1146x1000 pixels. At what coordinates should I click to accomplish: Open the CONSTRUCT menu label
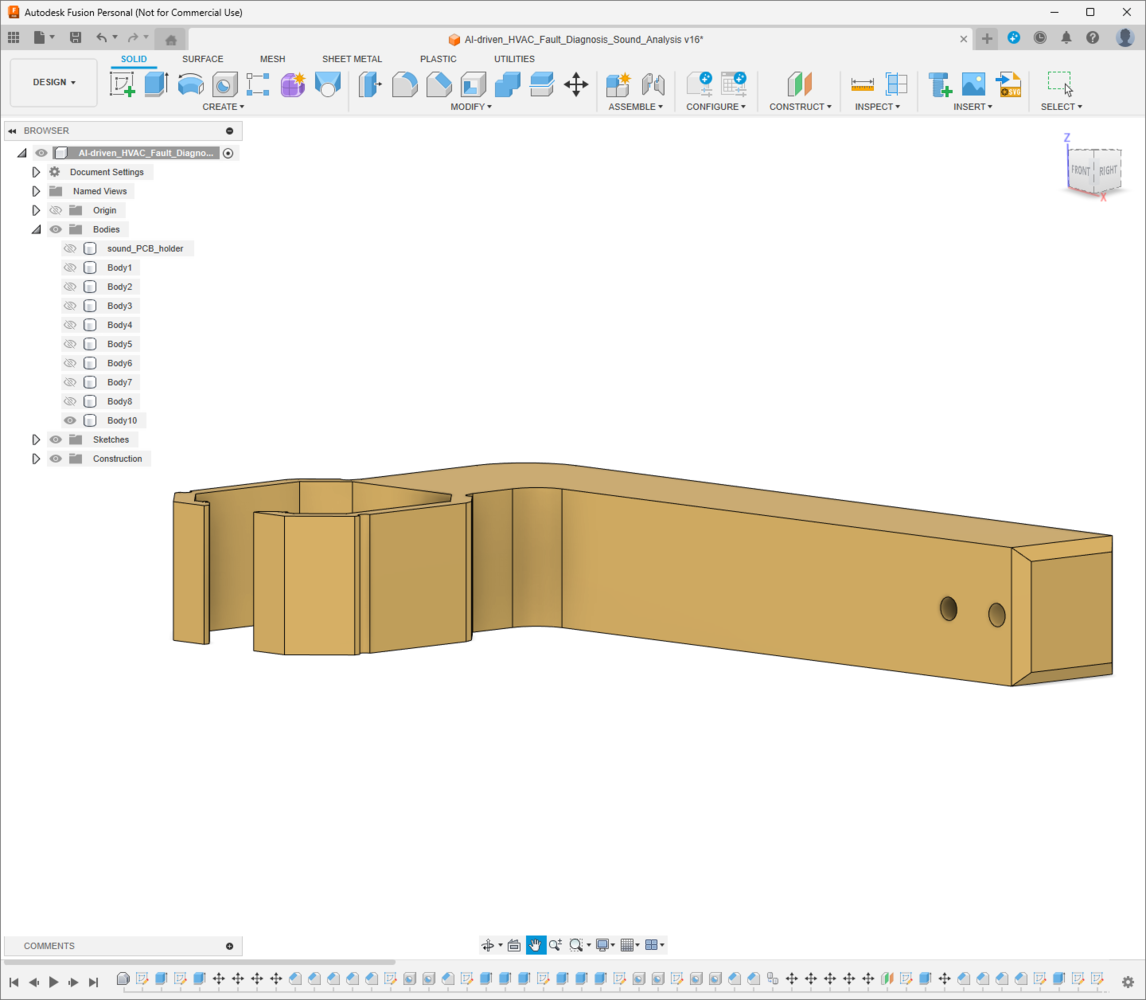[799, 107]
